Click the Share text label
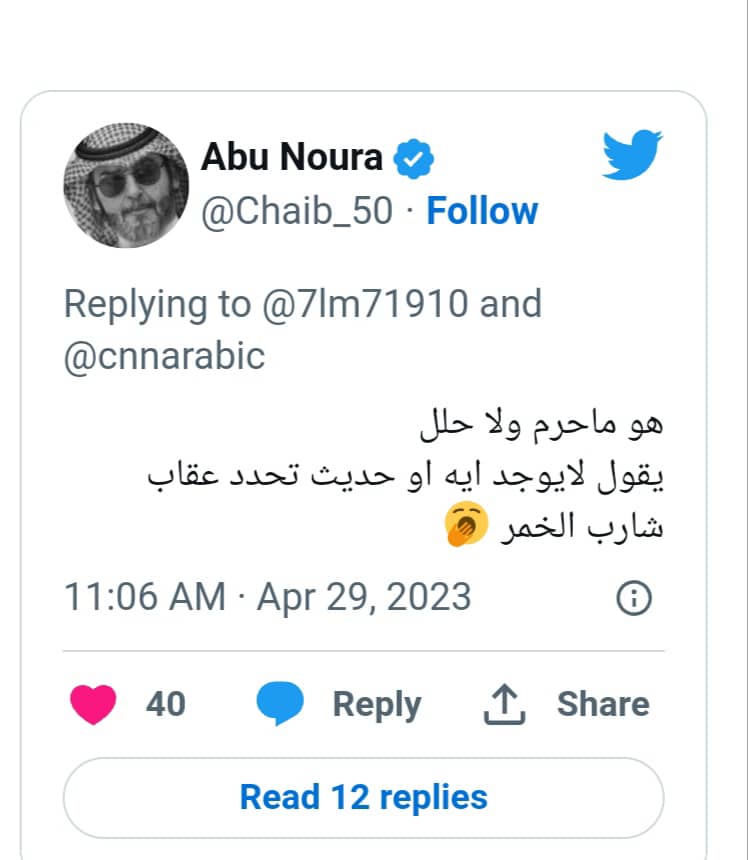The height and width of the screenshot is (860, 748). 603,704
